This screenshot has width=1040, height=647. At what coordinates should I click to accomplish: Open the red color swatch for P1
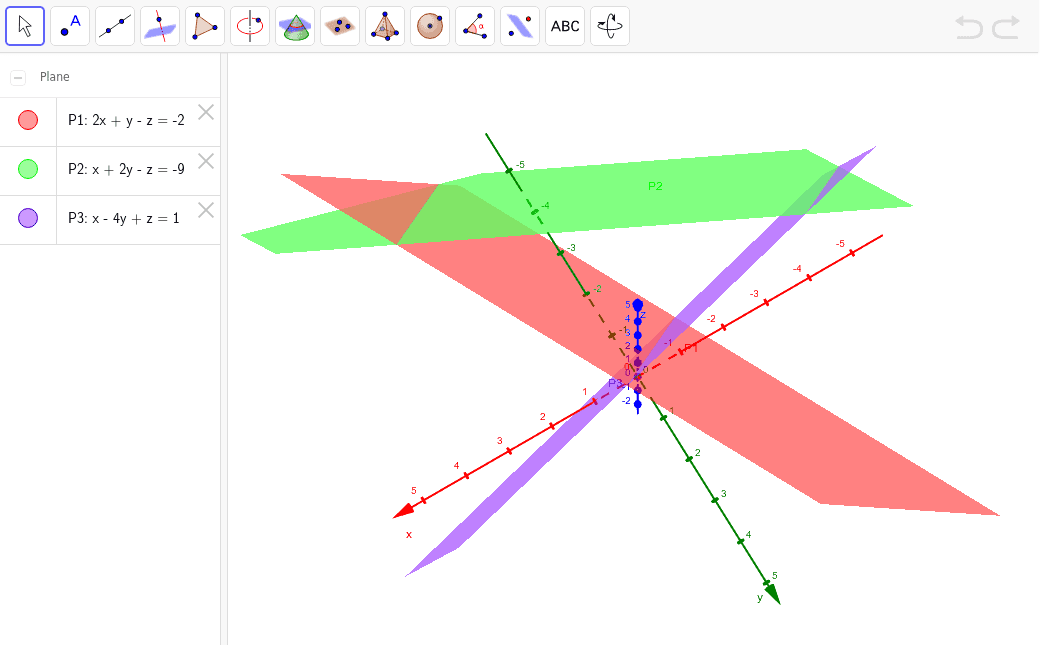click(27, 121)
